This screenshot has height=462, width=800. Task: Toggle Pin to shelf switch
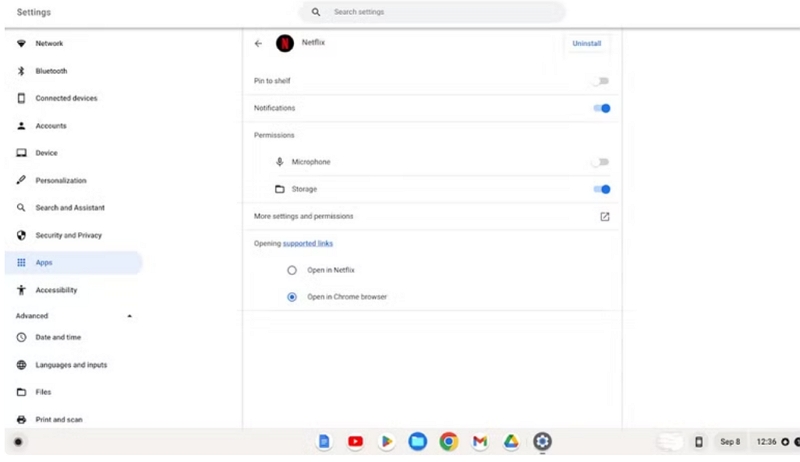pyautogui.click(x=601, y=81)
